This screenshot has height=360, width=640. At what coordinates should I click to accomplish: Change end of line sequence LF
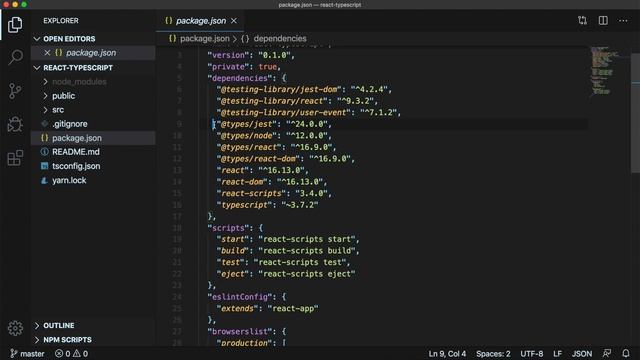[558, 353]
